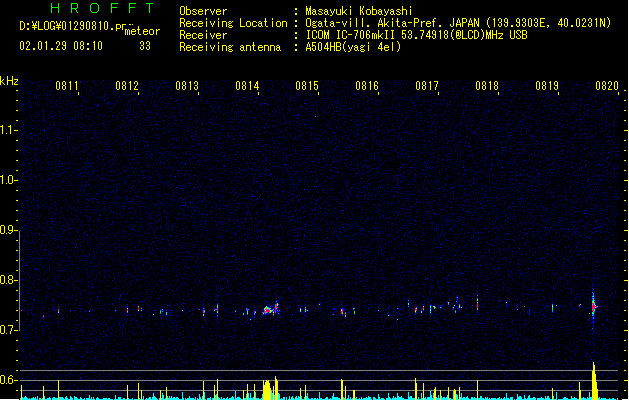The width and height of the screenshot is (629, 400).
Task: Click time marker 0819
Action: pyautogui.click(x=547, y=86)
